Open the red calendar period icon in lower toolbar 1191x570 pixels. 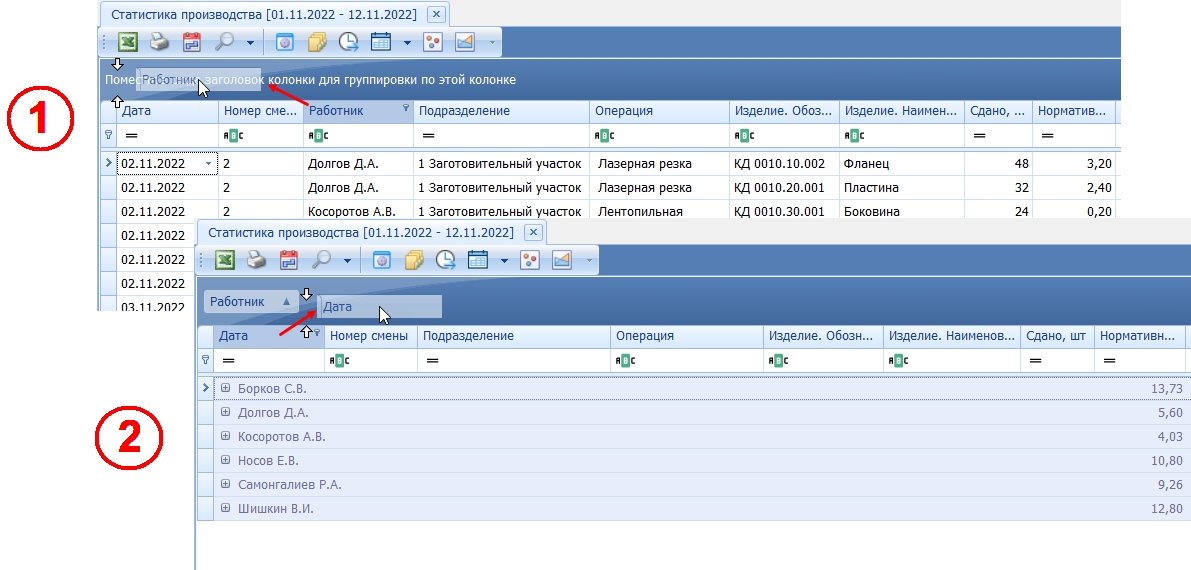(289, 261)
